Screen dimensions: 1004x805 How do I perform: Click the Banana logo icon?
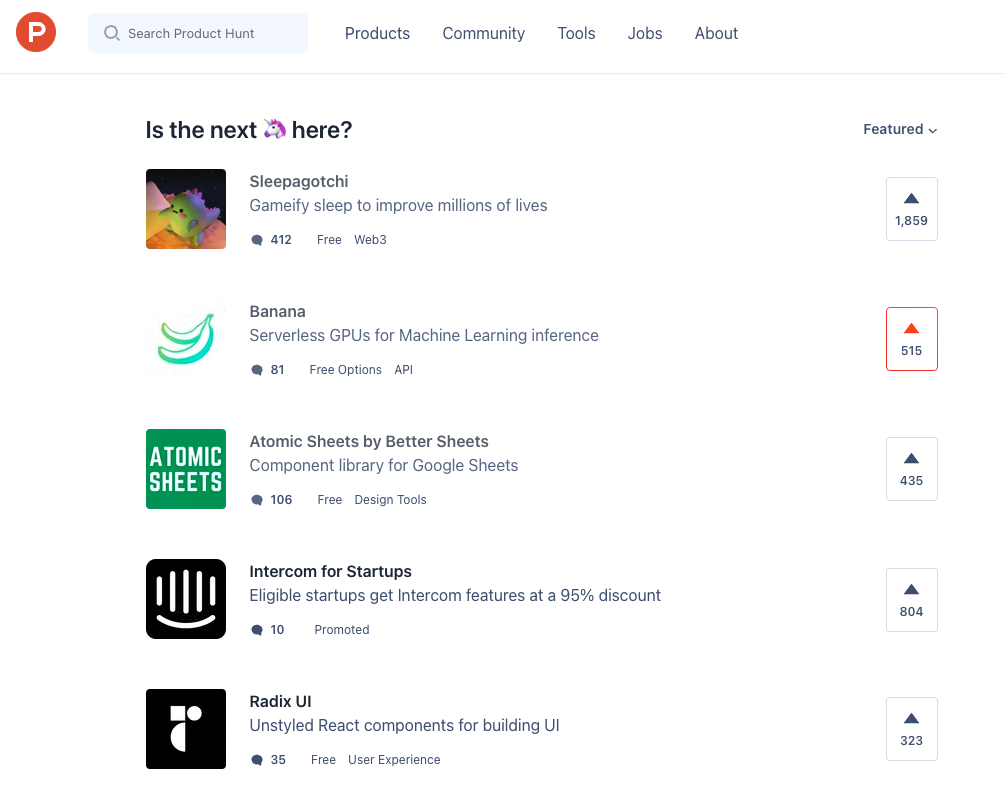pyautogui.click(x=186, y=339)
